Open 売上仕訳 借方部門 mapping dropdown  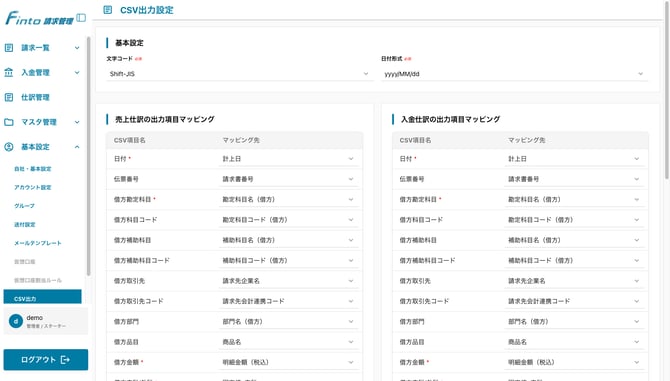click(288, 322)
